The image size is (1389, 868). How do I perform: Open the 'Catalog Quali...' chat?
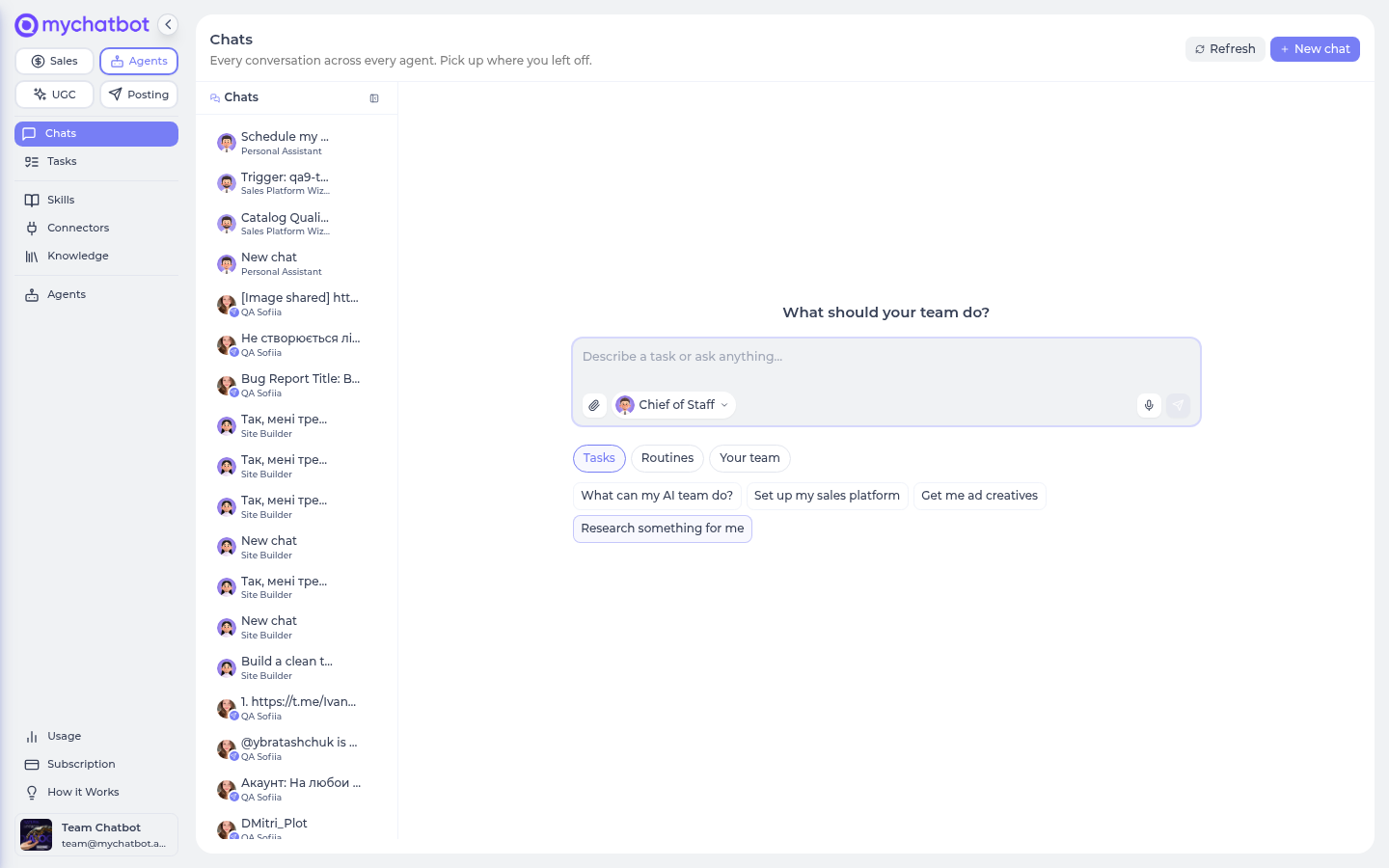(x=296, y=224)
